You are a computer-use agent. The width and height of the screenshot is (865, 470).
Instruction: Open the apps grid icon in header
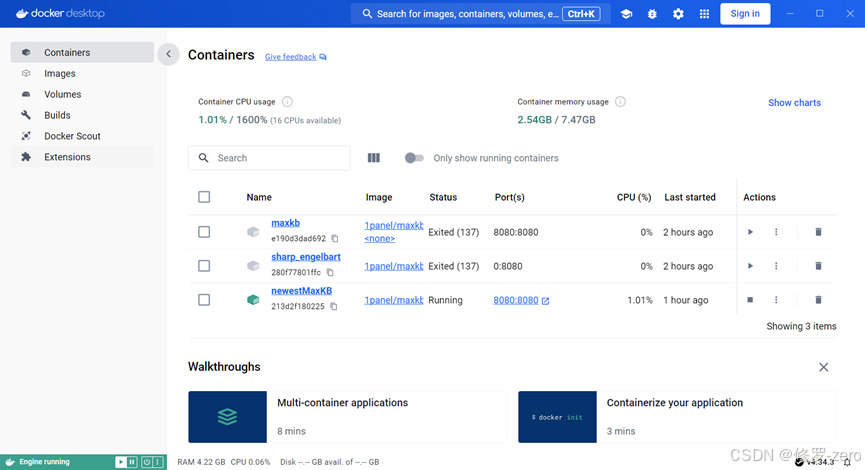(x=704, y=14)
